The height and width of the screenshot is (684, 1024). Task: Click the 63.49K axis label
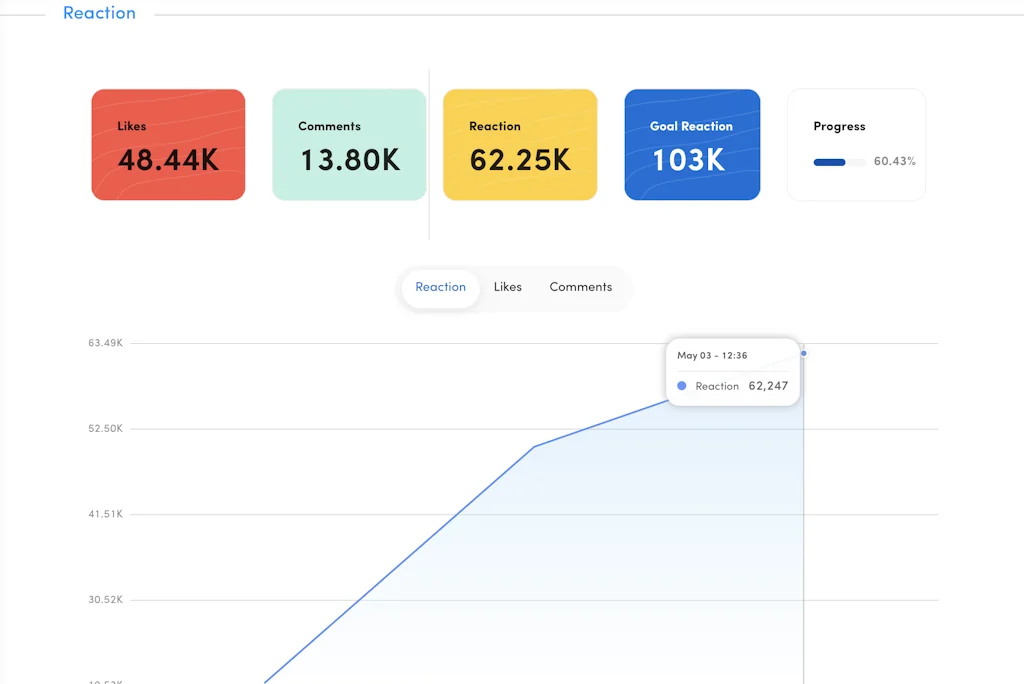point(105,343)
